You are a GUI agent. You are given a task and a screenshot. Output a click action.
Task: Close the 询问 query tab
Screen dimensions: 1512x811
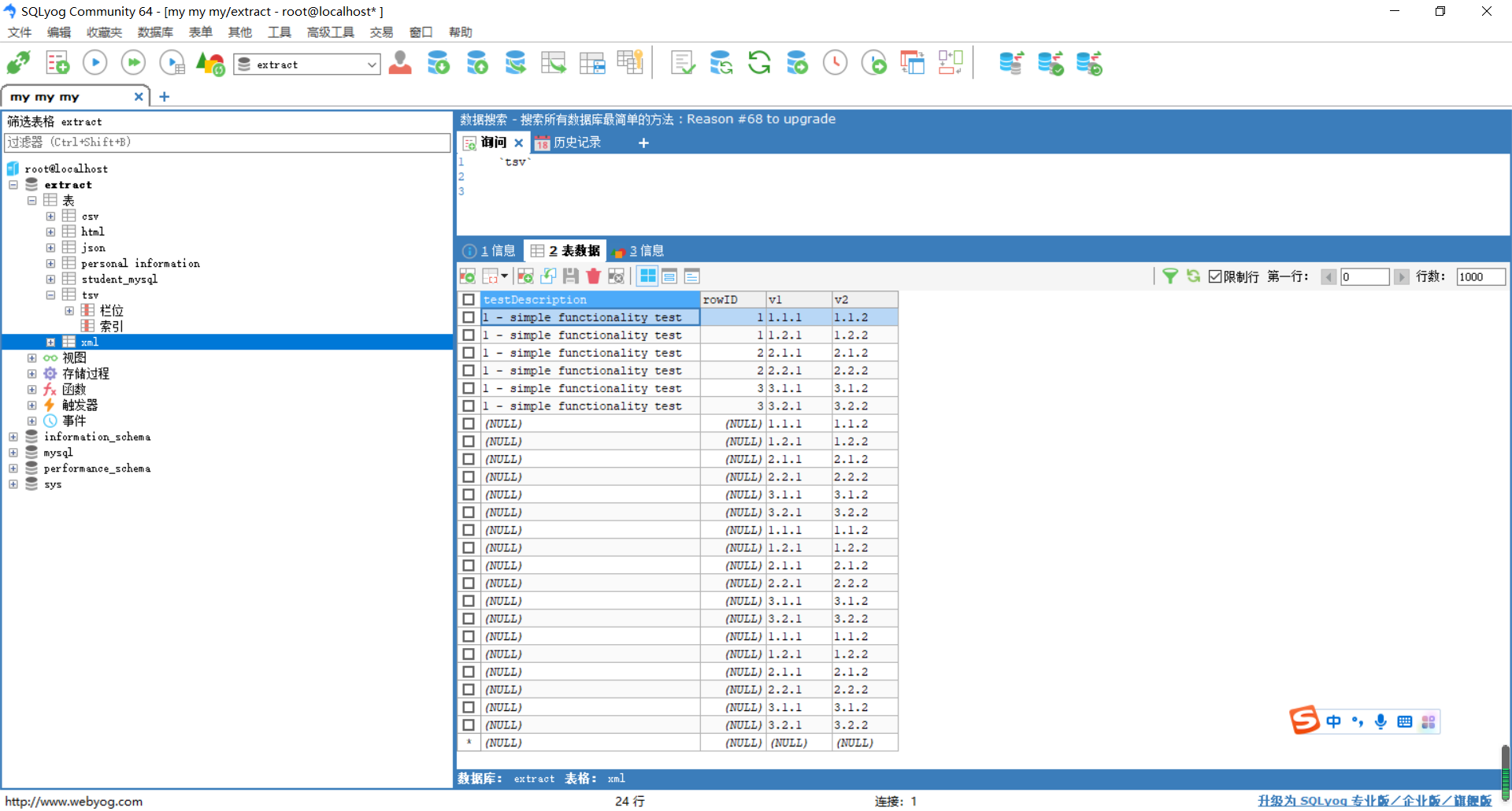pos(518,143)
